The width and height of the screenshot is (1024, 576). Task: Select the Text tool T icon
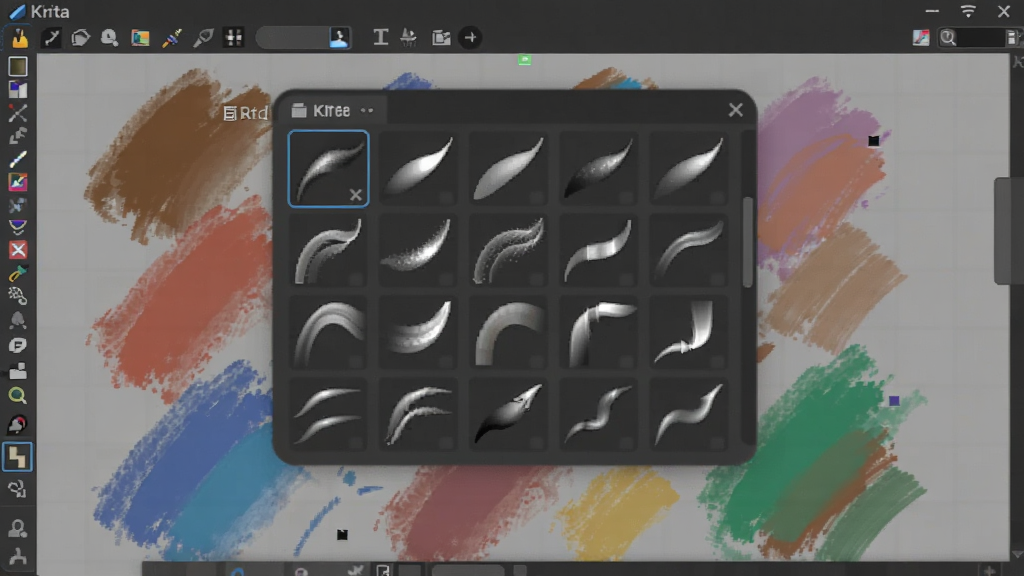coord(380,38)
